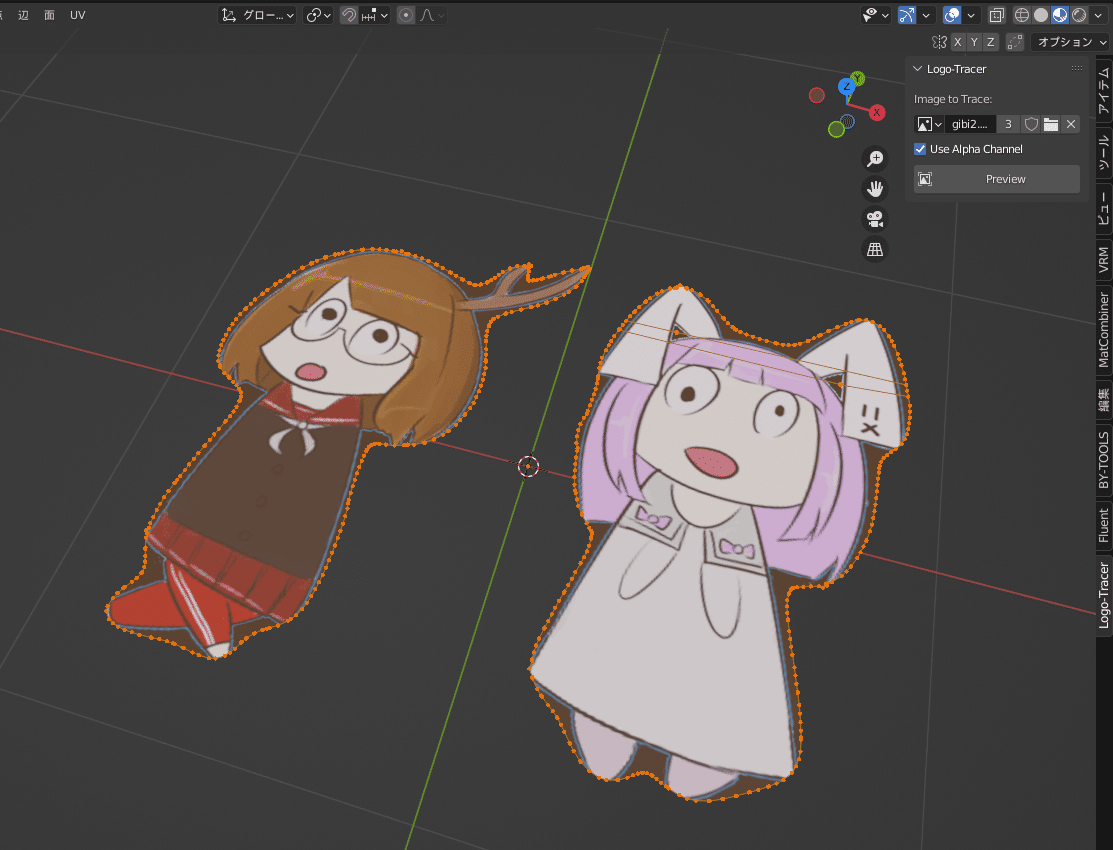1113x850 pixels.
Task: Switch perspective/orthographic with the grid icon
Action: point(875,249)
